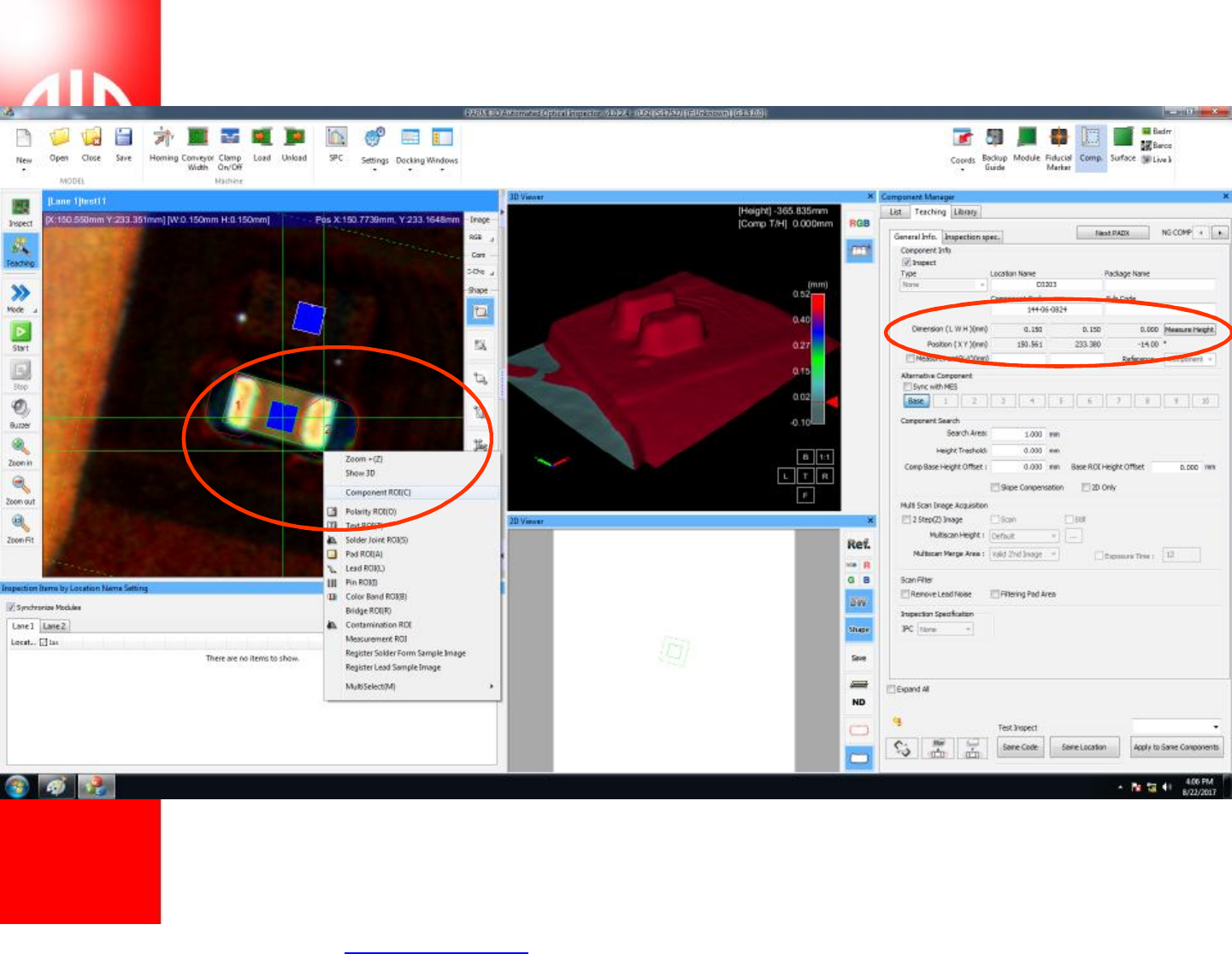Click the Same Code button
The image size is (1232, 954).
point(1020,747)
